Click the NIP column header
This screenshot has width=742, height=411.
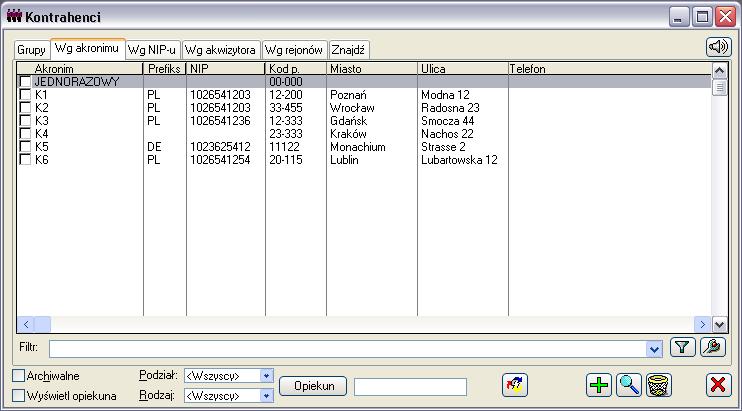(226, 69)
